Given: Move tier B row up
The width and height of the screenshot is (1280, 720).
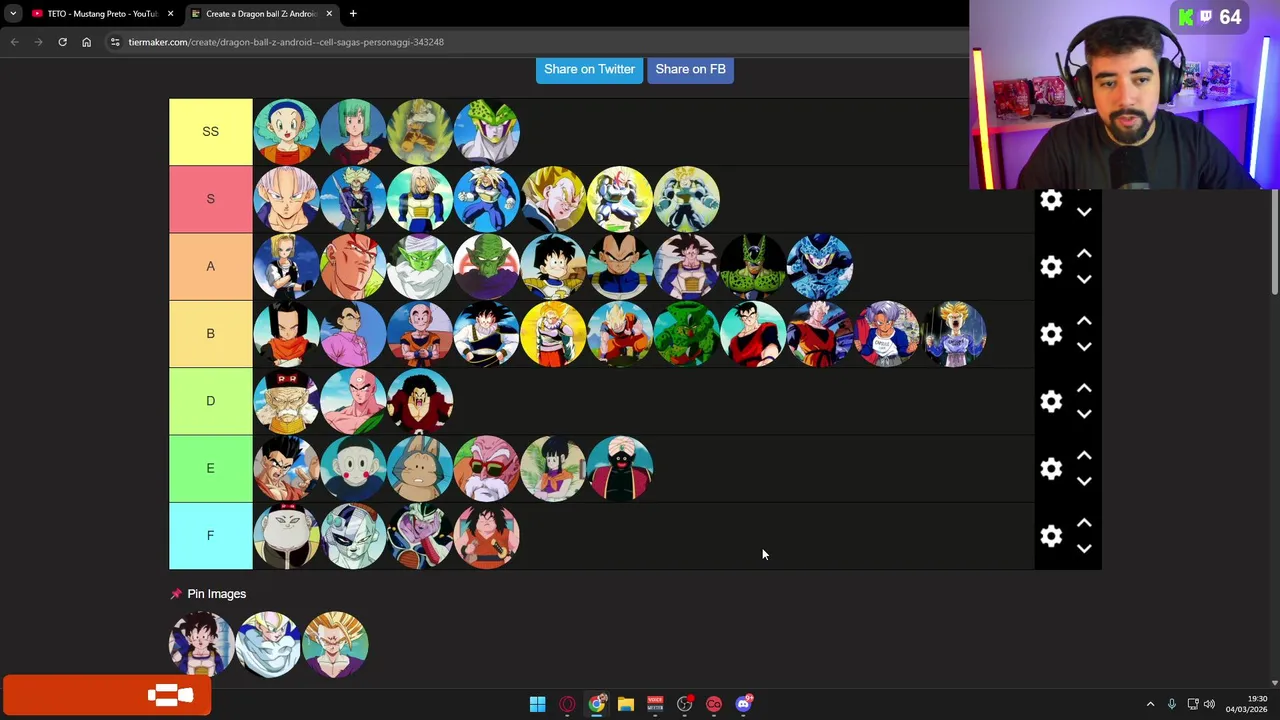Looking at the screenshot, I should point(1084,321).
